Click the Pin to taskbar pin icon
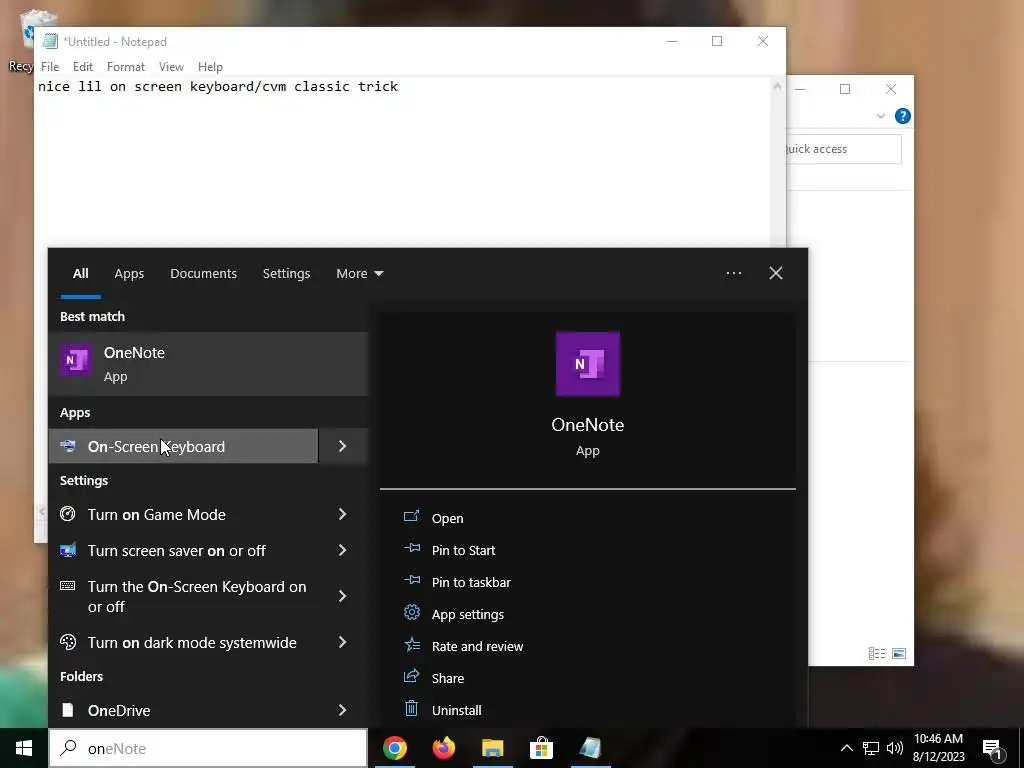1024x768 pixels. pos(411,581)
